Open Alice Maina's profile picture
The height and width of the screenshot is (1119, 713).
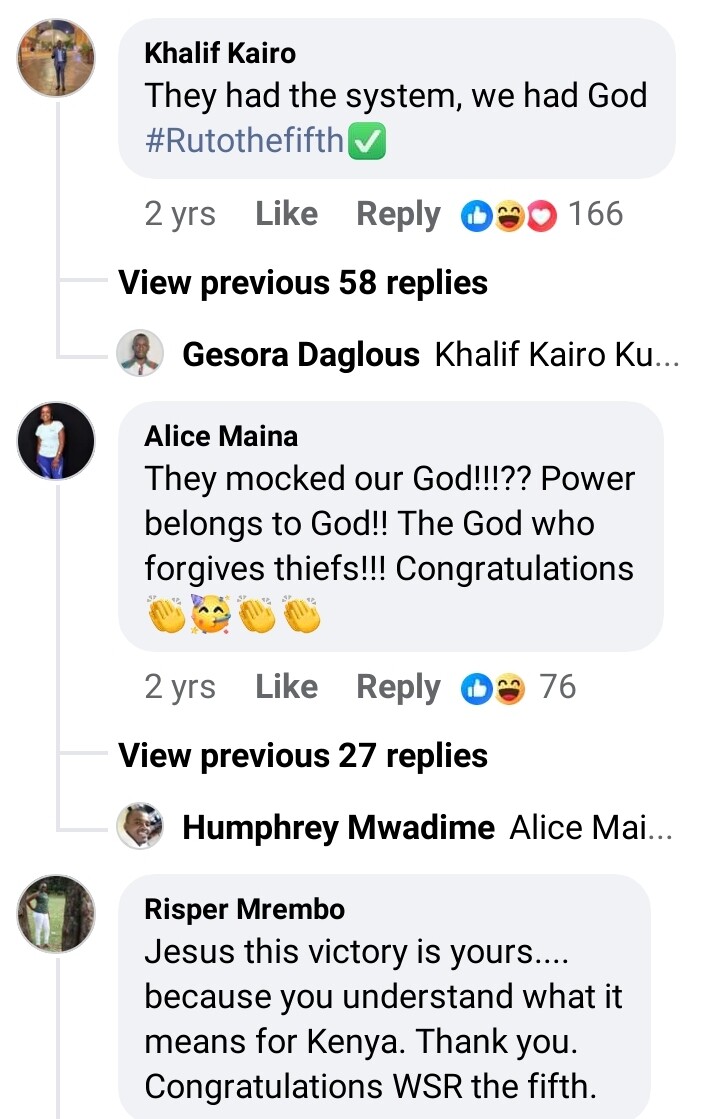pyautogui.click(x=57, y=441)
